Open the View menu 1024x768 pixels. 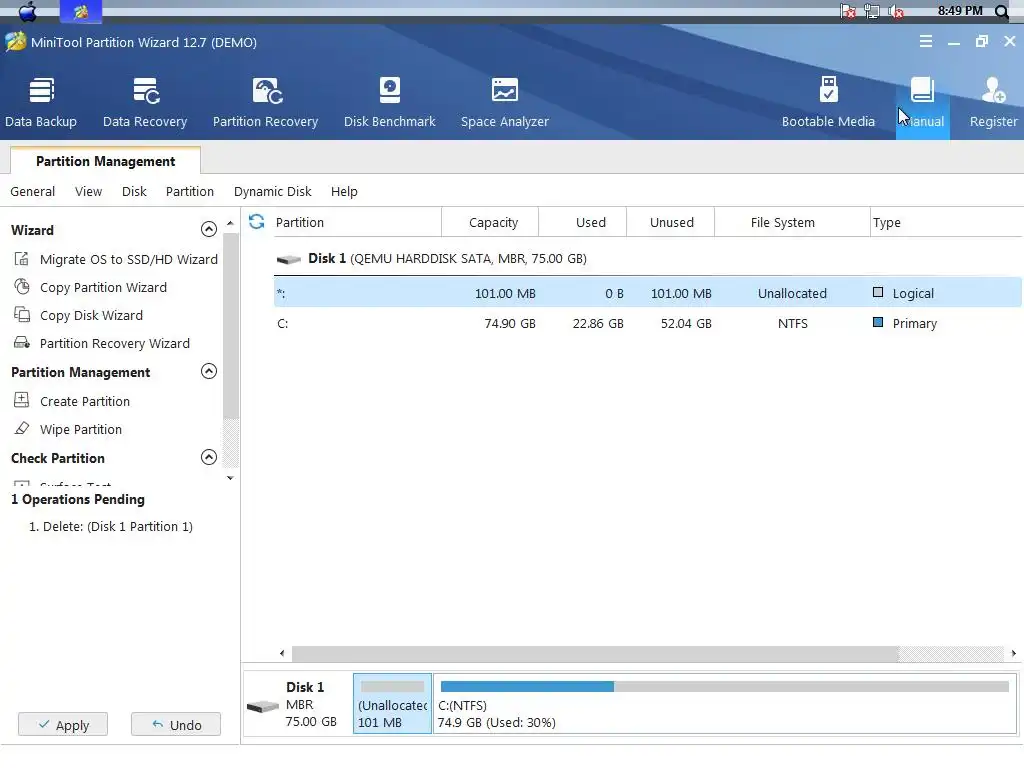click(88, 191)
